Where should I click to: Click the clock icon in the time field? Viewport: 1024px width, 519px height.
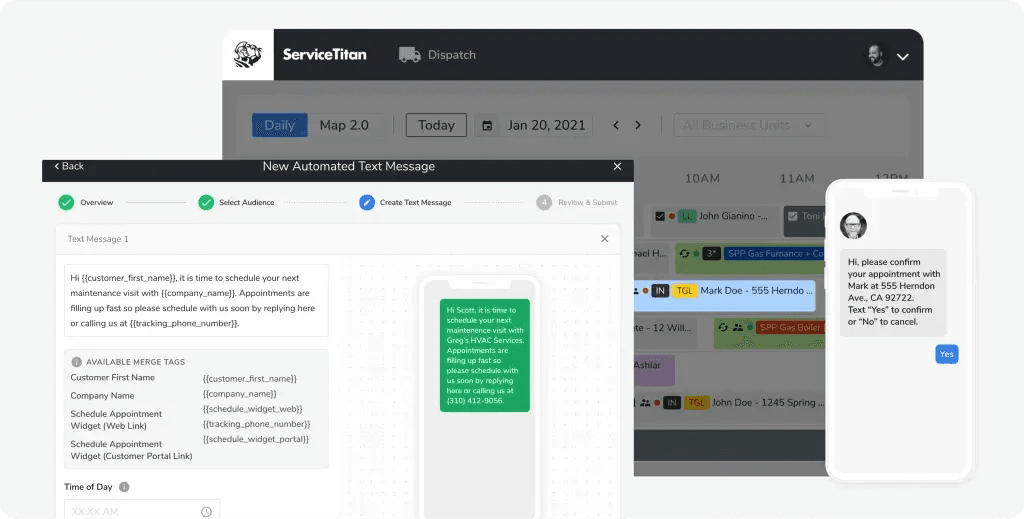click(206, 511)
